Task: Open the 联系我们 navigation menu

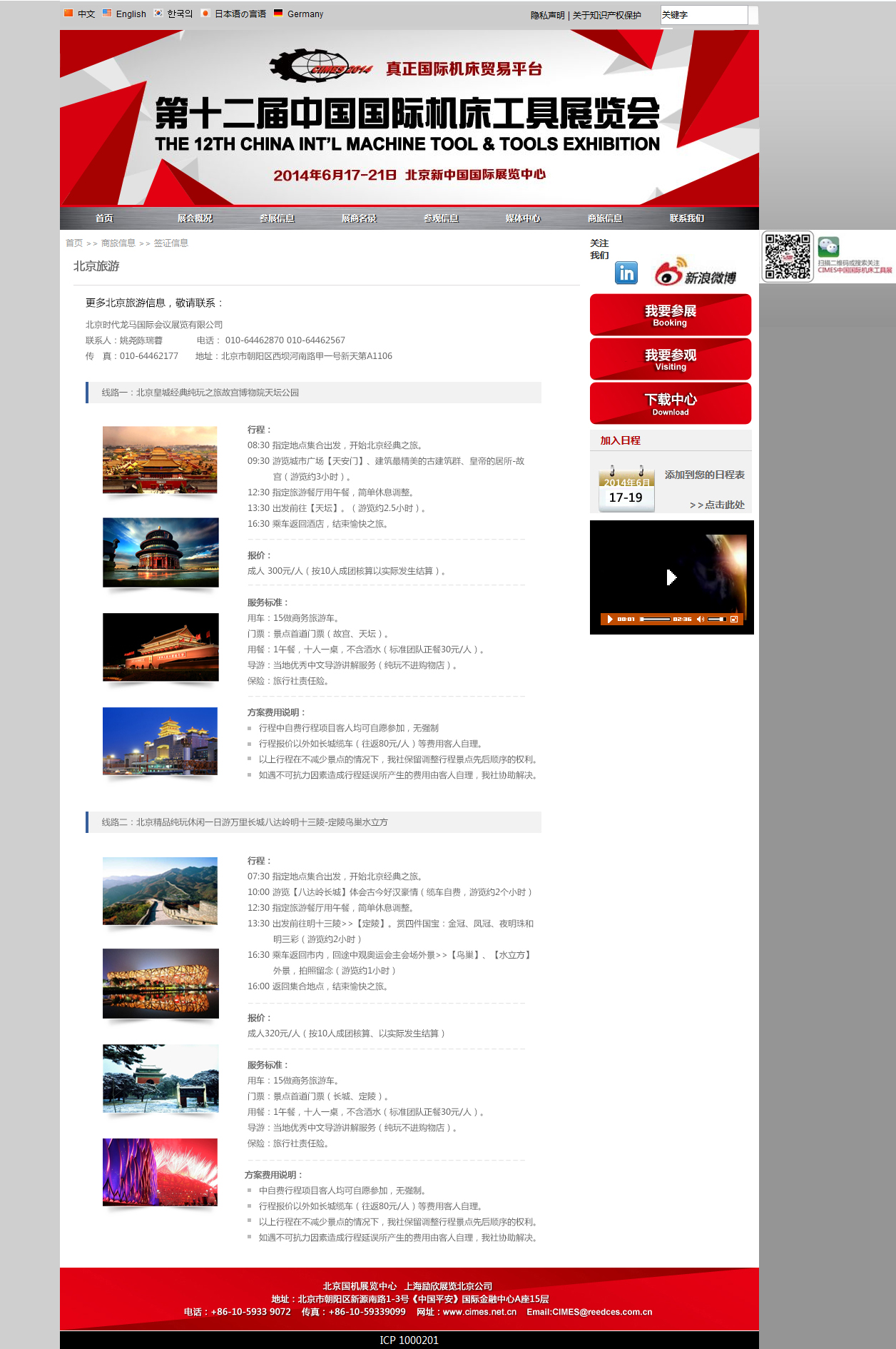Action: coord(686,218)
